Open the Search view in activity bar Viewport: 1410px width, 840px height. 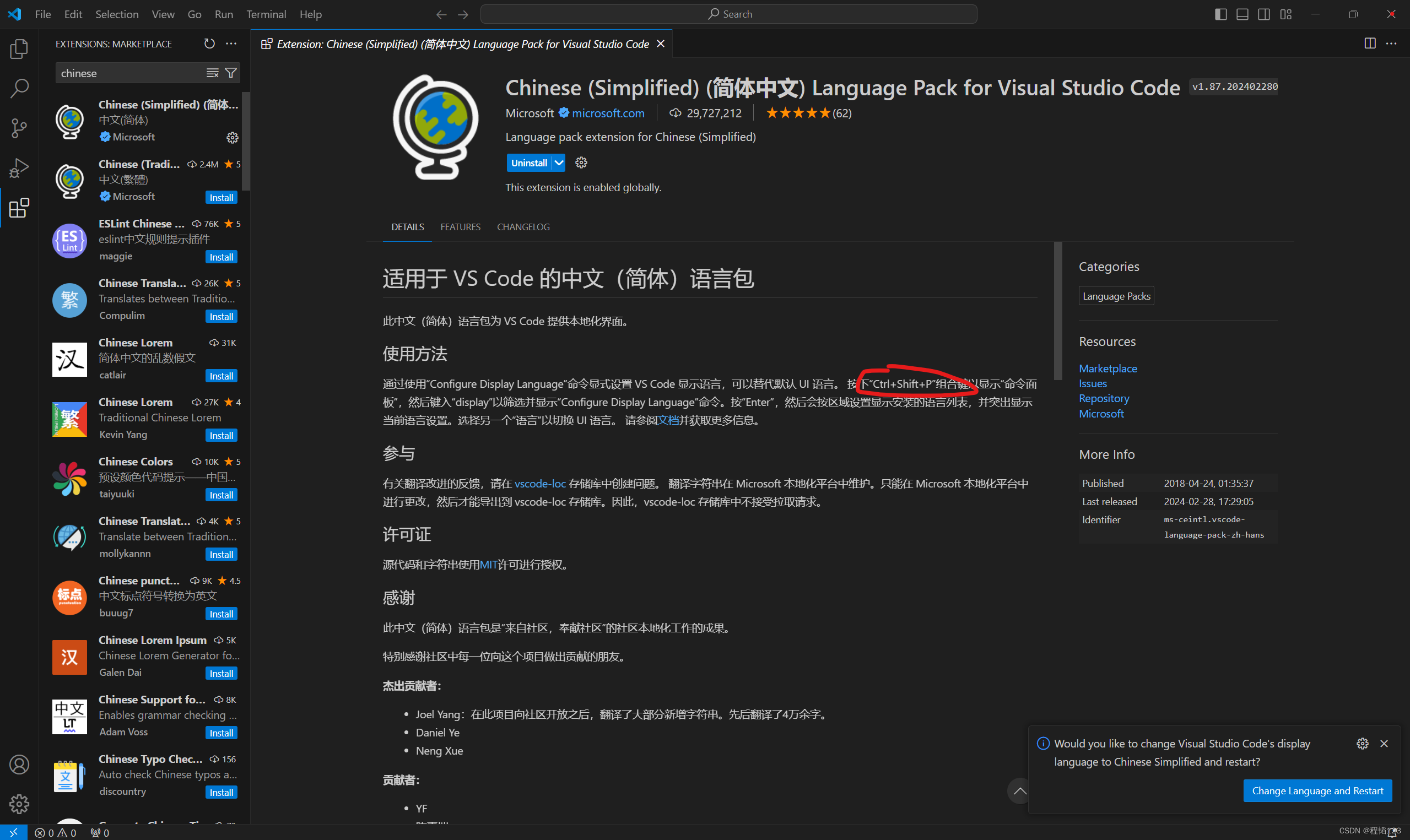(19, 88)
